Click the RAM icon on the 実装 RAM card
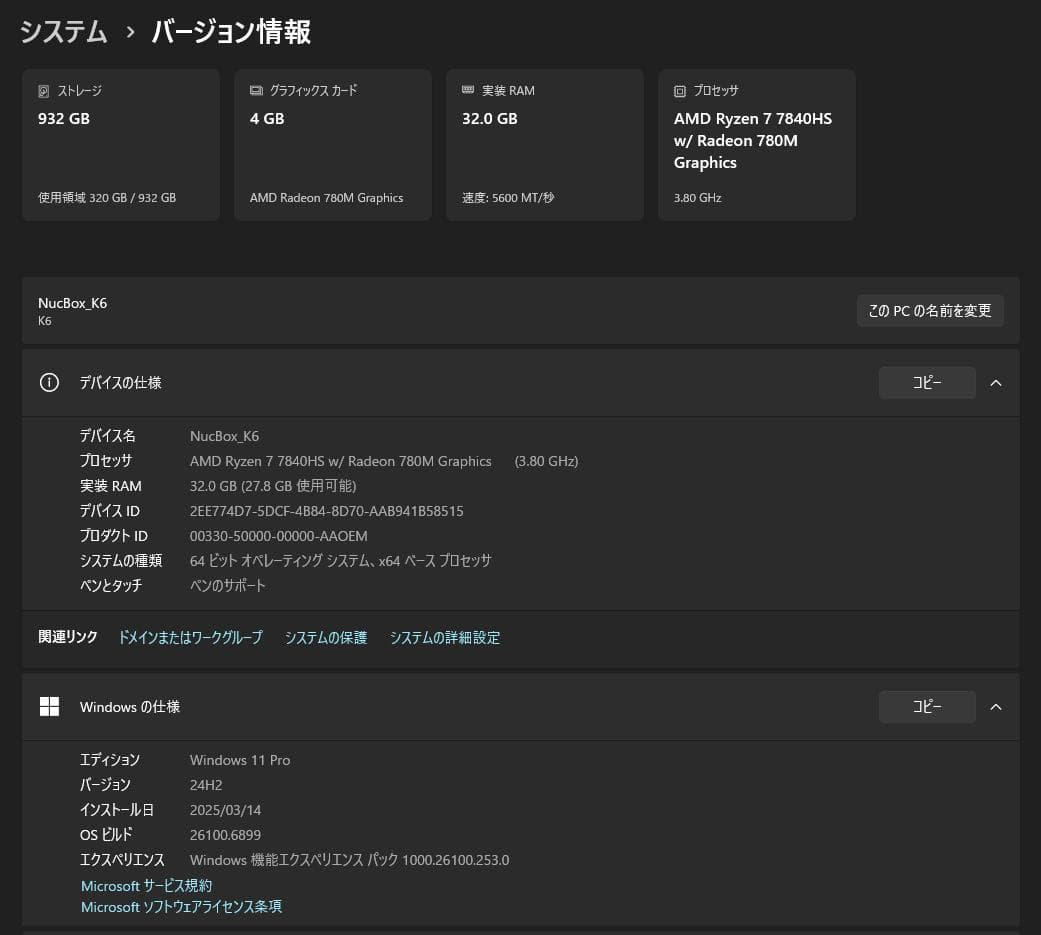 (x=467, y=90)
